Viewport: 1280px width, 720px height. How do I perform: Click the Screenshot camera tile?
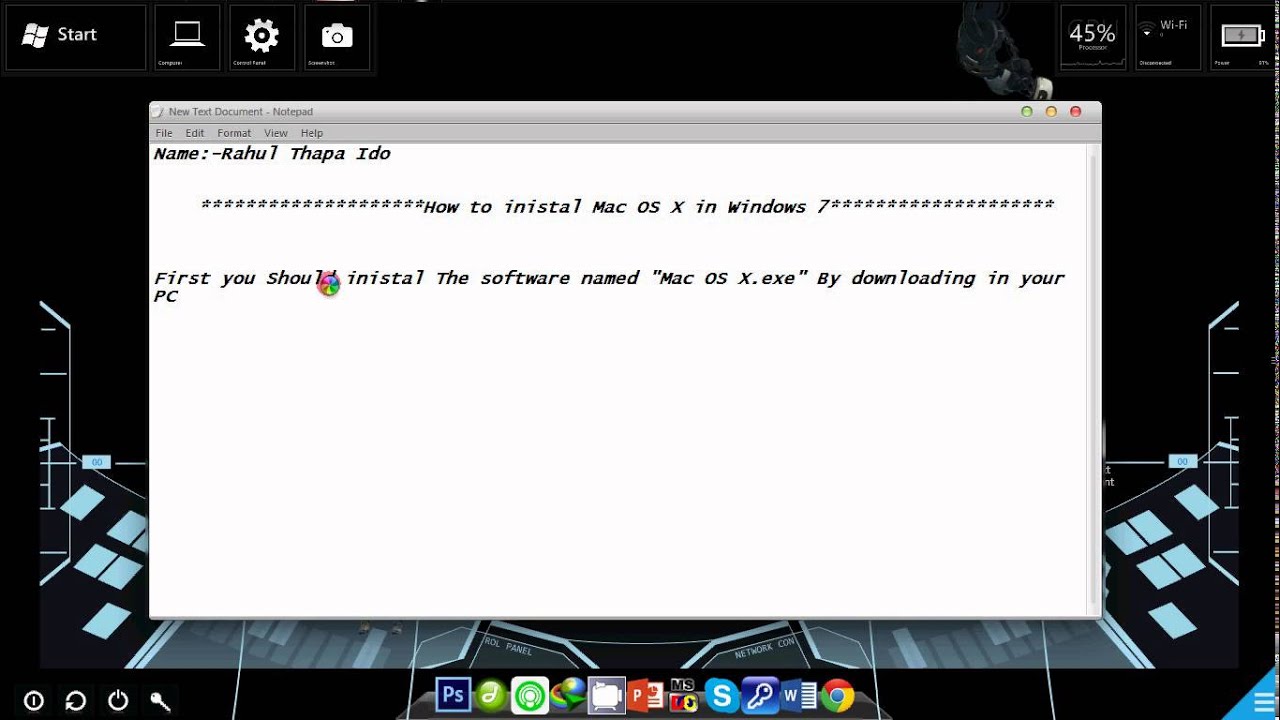coord(337,37)
